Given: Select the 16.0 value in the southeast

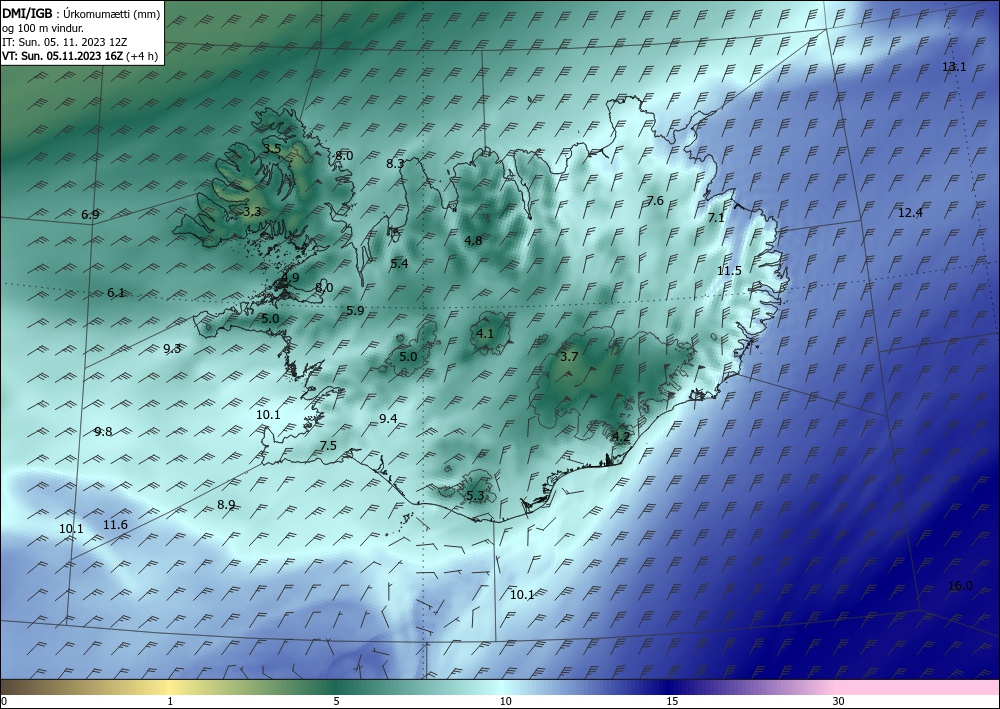Looking at the screenshot, I should (960, 586).
